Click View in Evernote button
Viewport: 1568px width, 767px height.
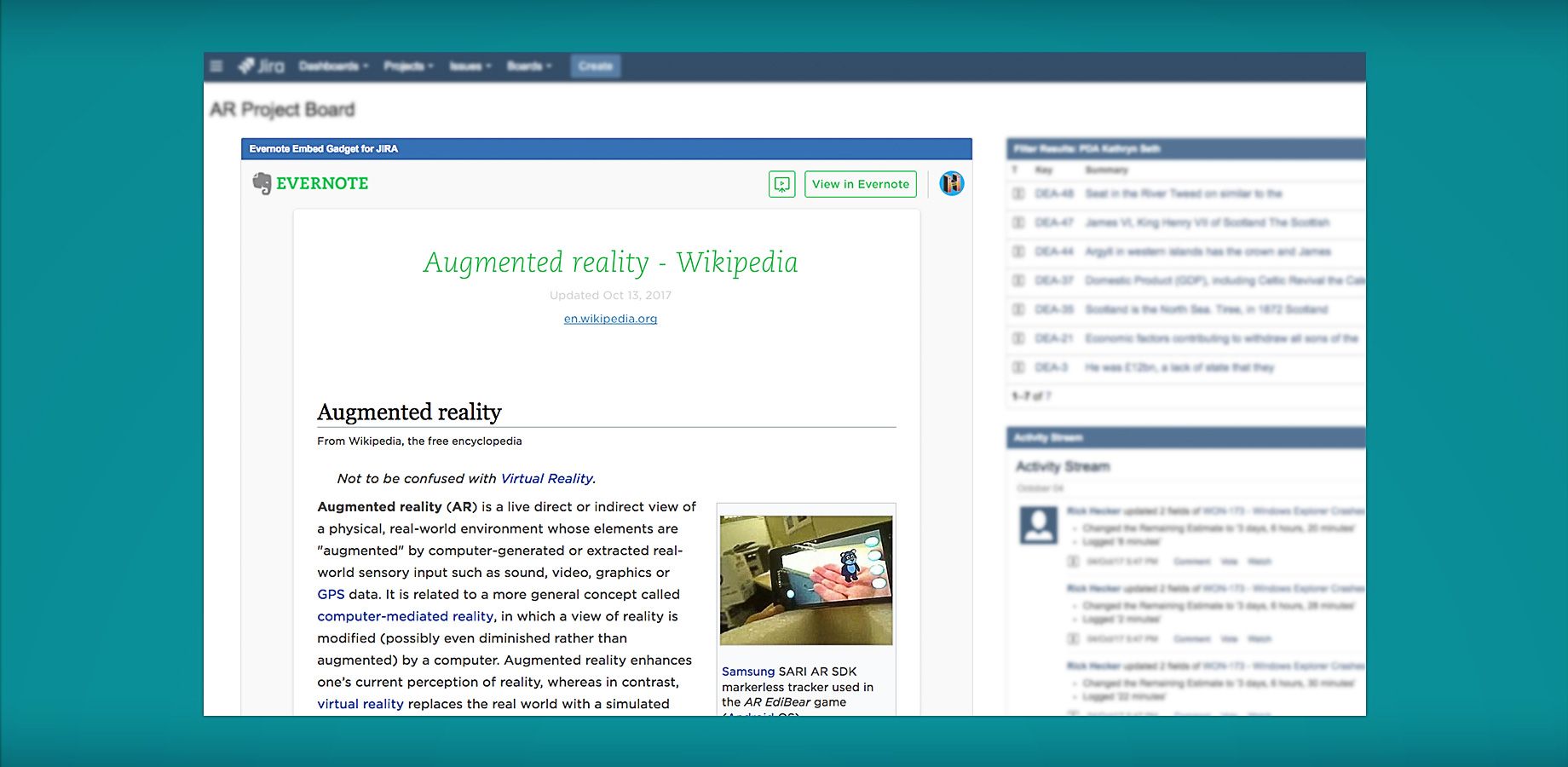(x=861, y=184)
